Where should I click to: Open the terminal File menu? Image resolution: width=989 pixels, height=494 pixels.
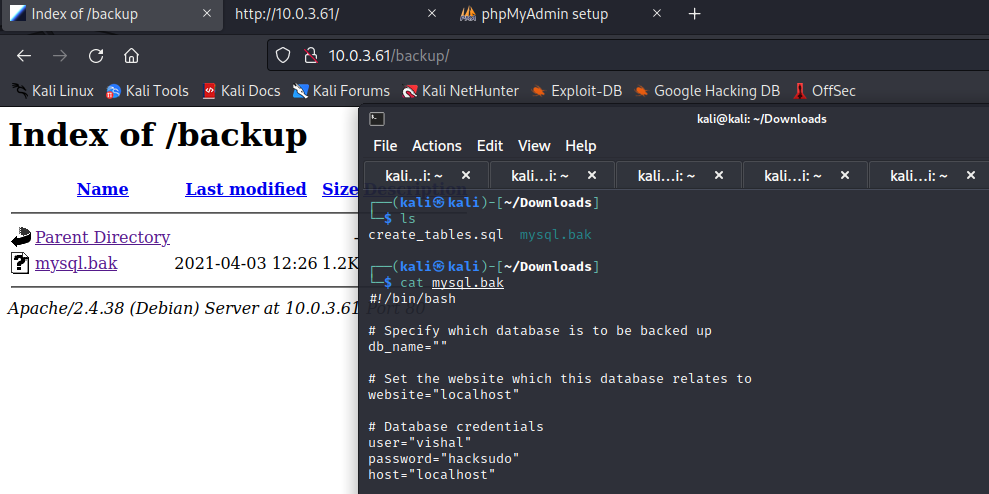(385, 146)
